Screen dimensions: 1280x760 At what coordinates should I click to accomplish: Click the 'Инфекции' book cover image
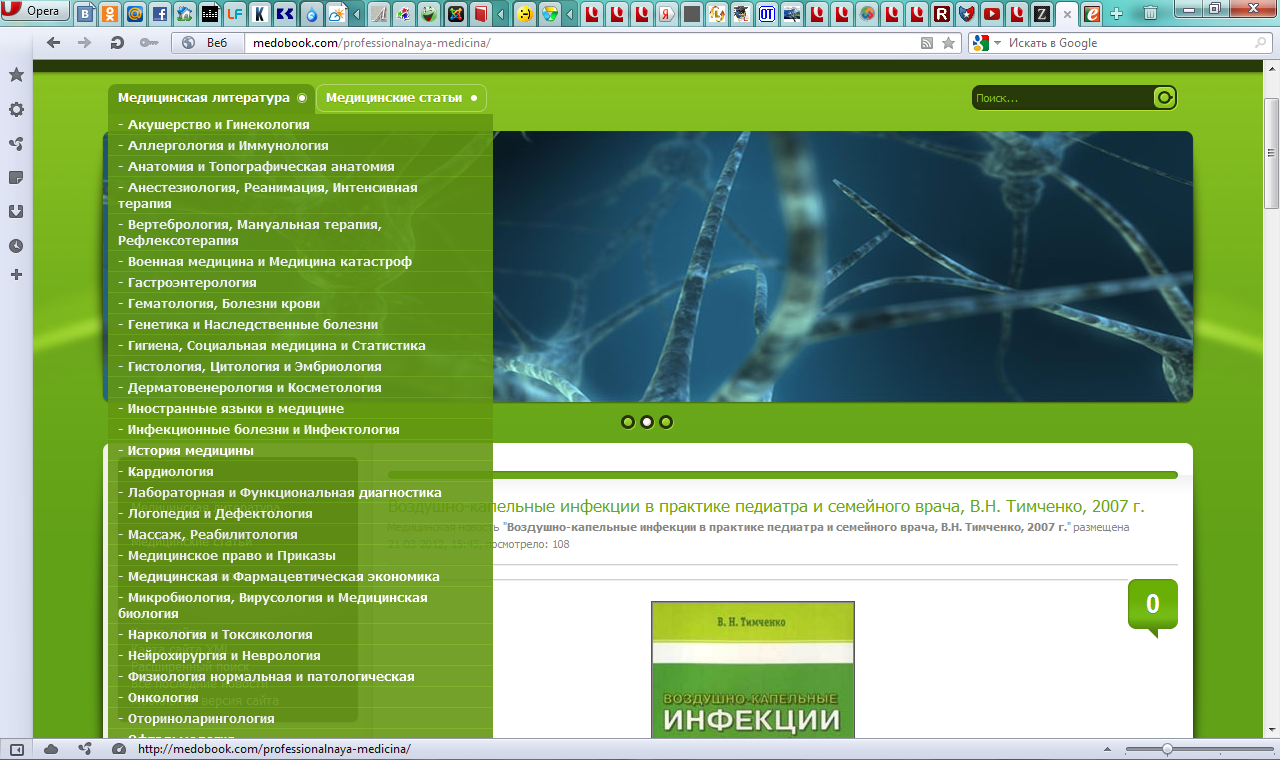[753, 669]
